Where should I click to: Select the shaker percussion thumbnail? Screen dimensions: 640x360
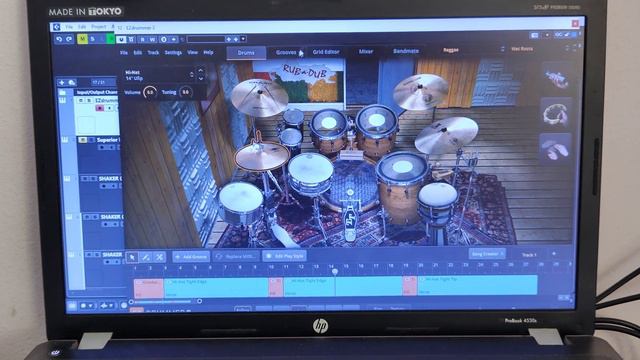click(x=556, y=78)
